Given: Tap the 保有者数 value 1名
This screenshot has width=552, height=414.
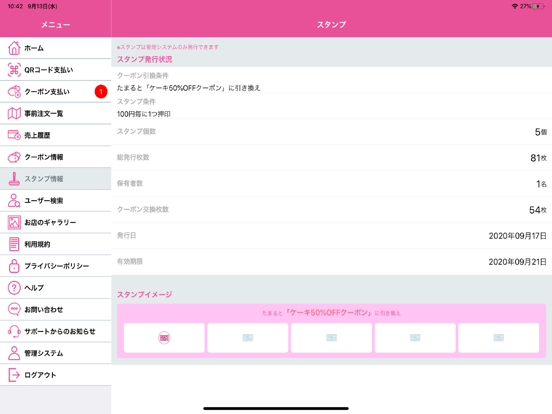Looking at the screenshot, I should pyautogui.click(x=541, y=184).
